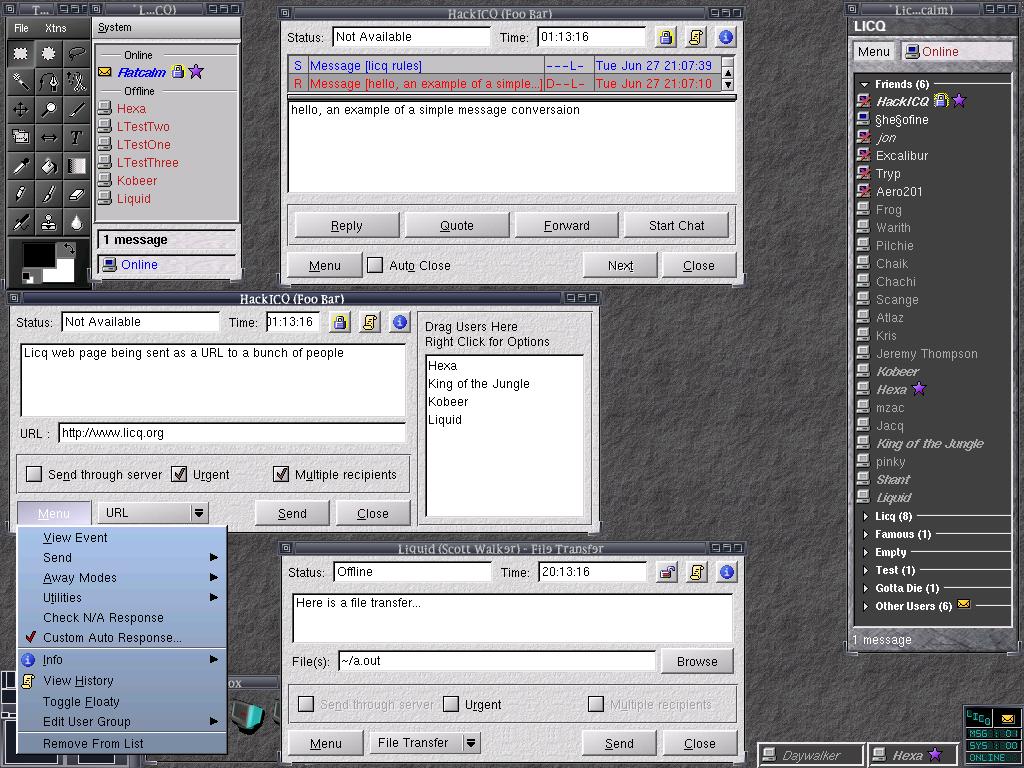Click the Start Chat button
This screenshot has height=768, width=1024.
click(677, 225)
